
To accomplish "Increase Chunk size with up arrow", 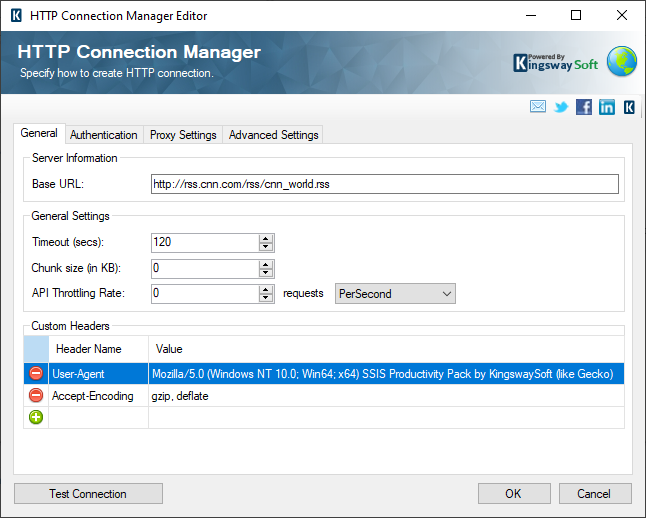I will (x=266, y=265).
